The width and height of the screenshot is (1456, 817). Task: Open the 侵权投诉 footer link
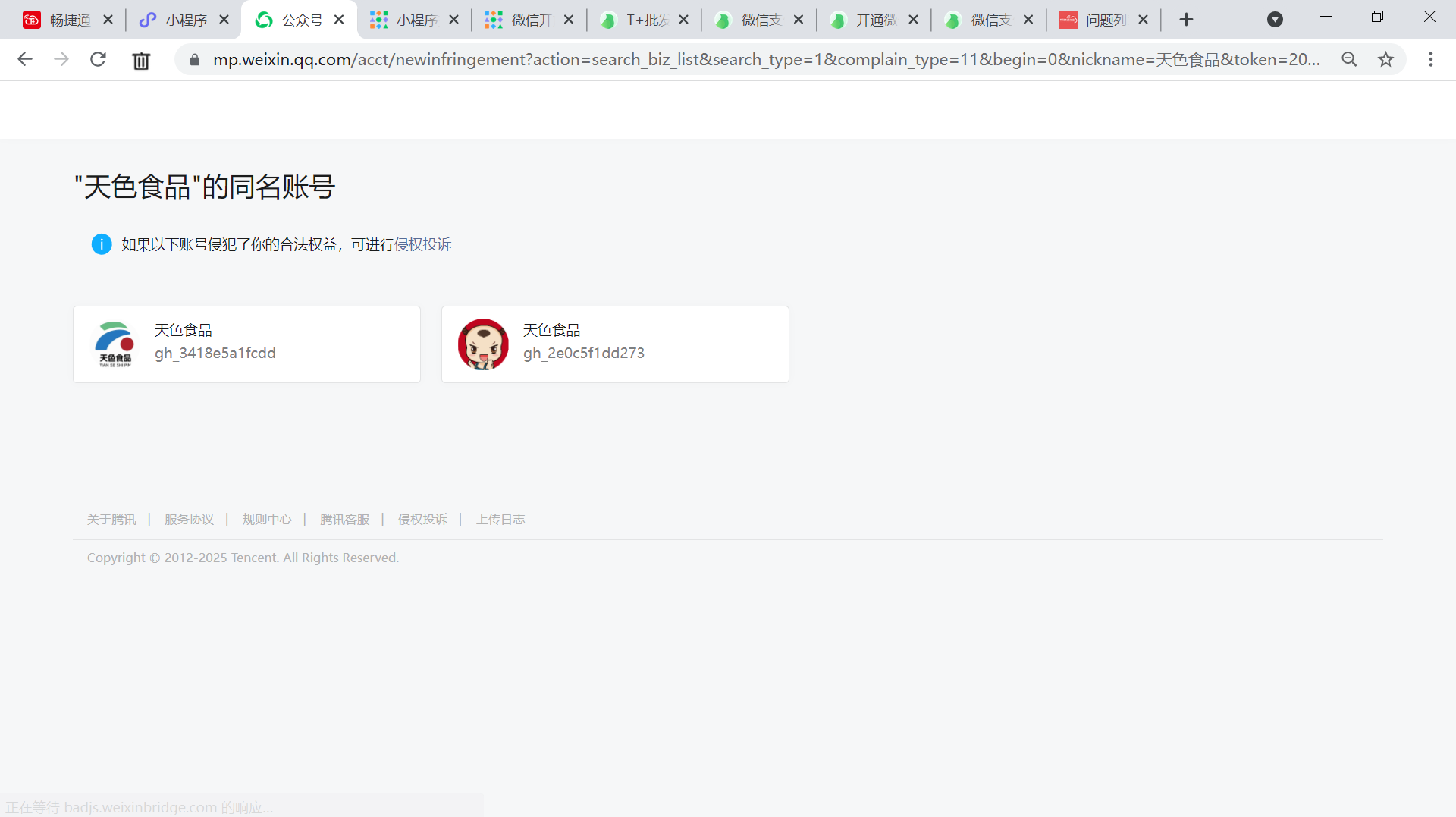[x=422, y=520]
